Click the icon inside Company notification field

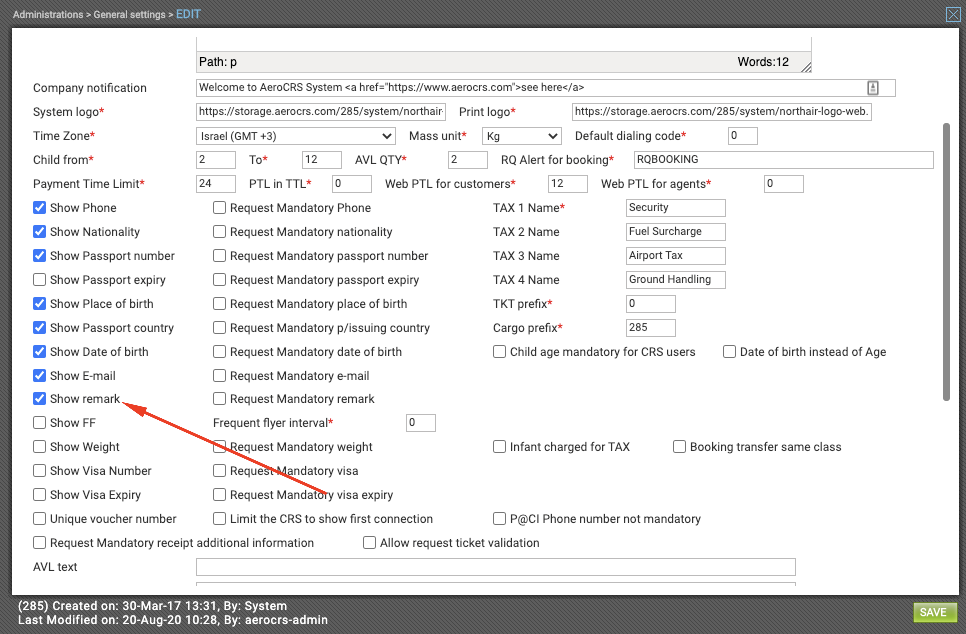tap(872, 88)
